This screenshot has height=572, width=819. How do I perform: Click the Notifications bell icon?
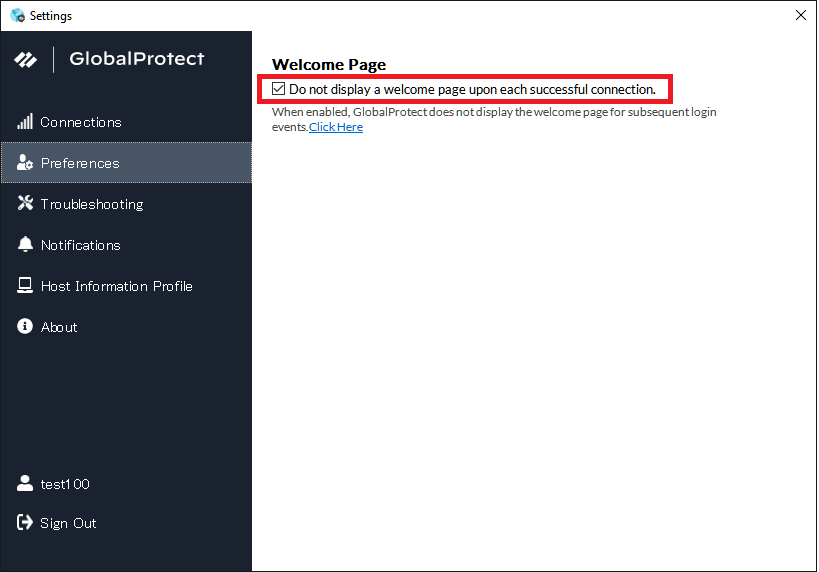point(25,244)
